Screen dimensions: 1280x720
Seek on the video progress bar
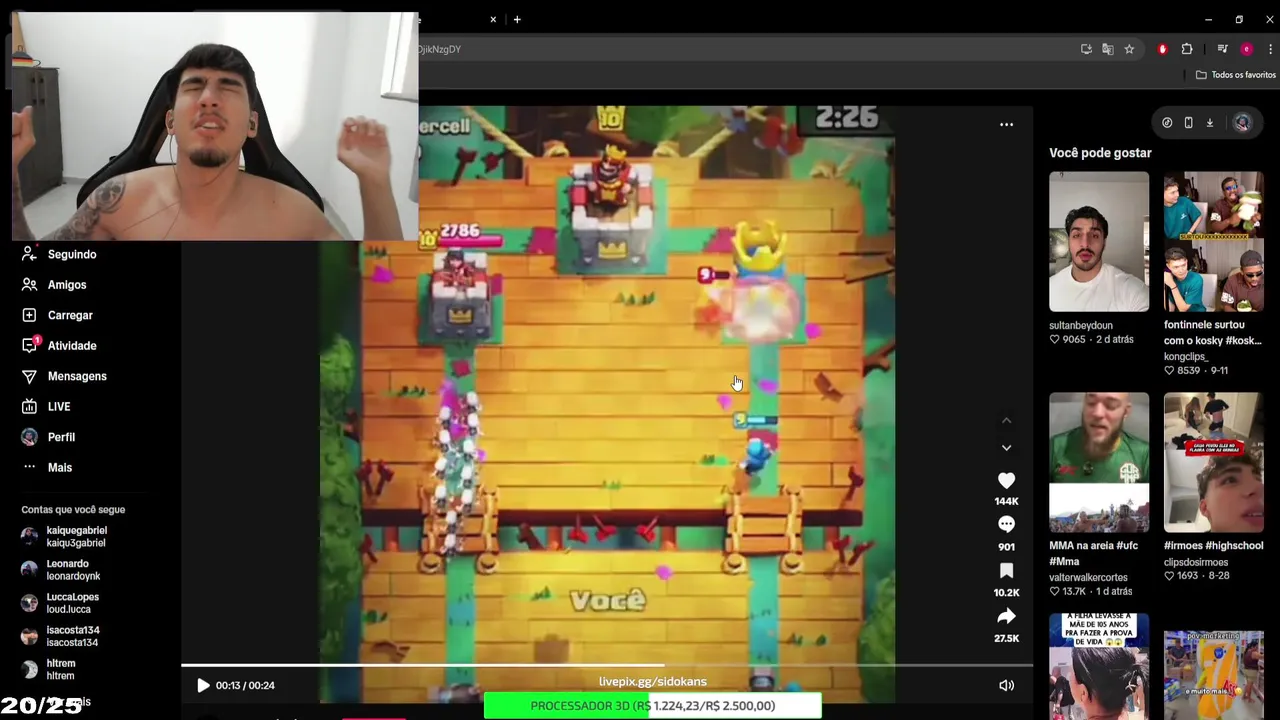pos(606,665)
